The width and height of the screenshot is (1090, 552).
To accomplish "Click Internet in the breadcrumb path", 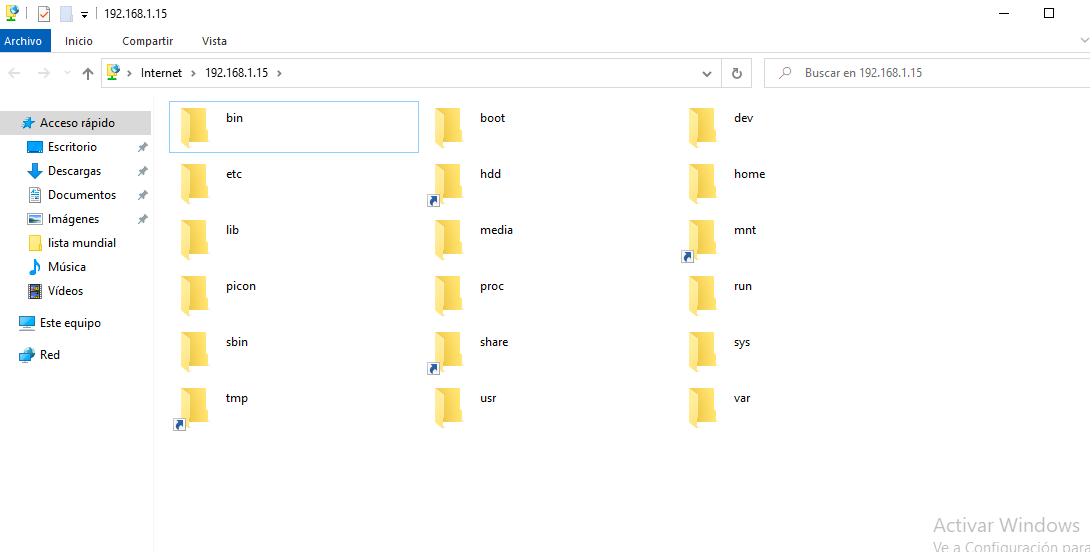I will (x=161, y=73).
